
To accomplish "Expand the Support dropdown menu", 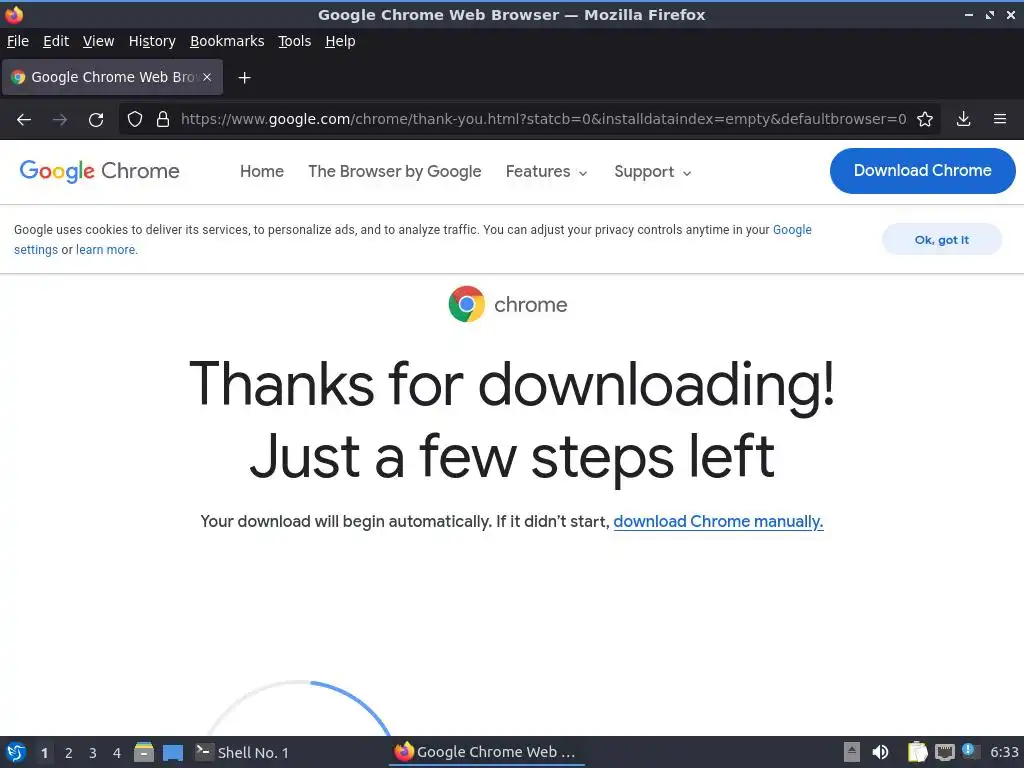I will pos(652,172).
